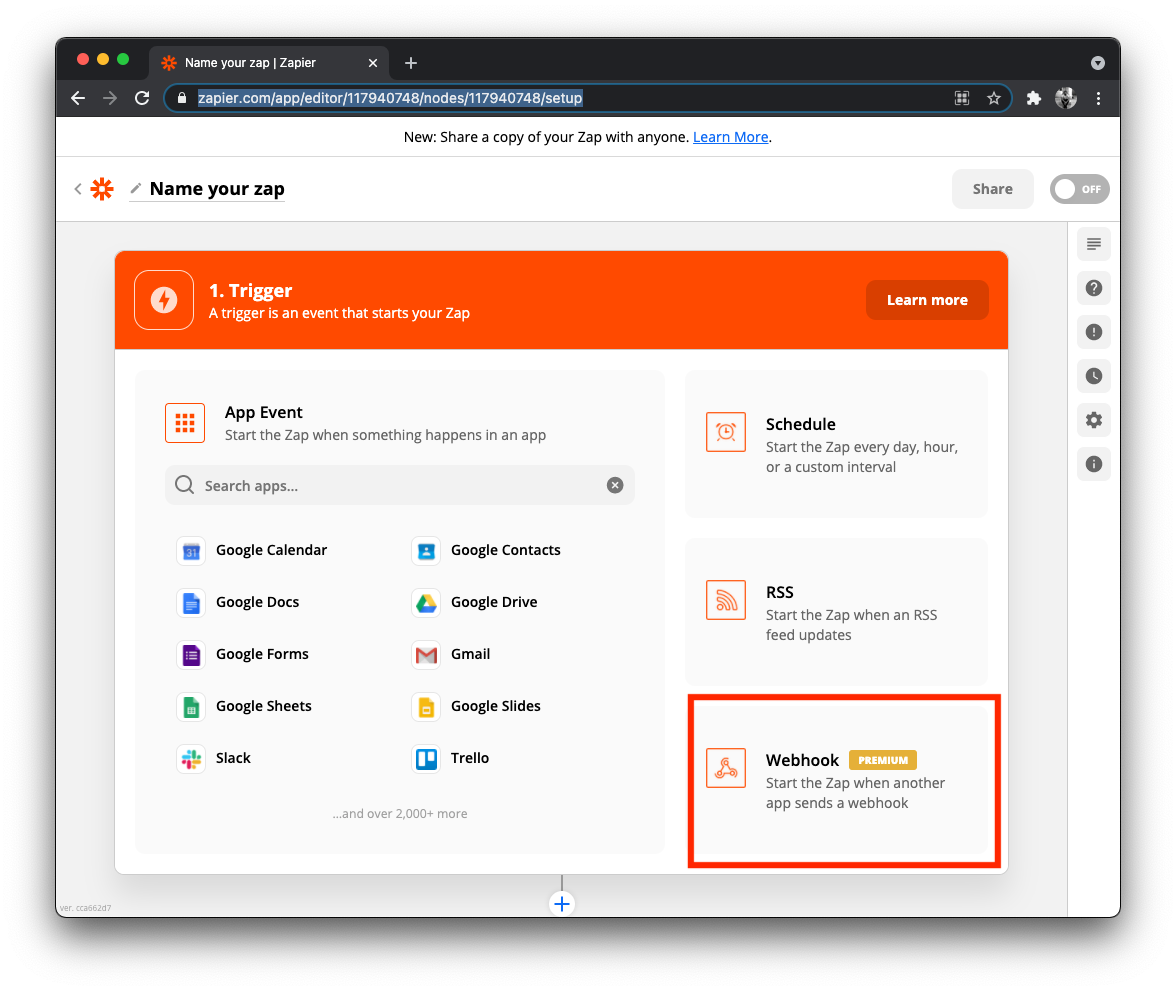Select the browser tab Name your zap | Zapier

pos(268,63)
